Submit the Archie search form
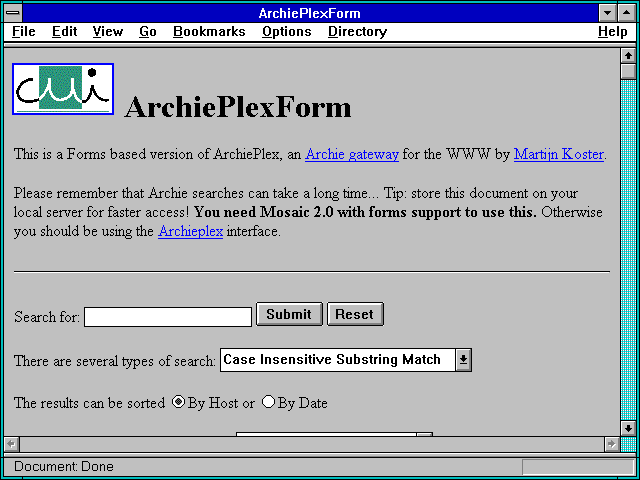This screenshot has width=640, height=480. [289, 314]
